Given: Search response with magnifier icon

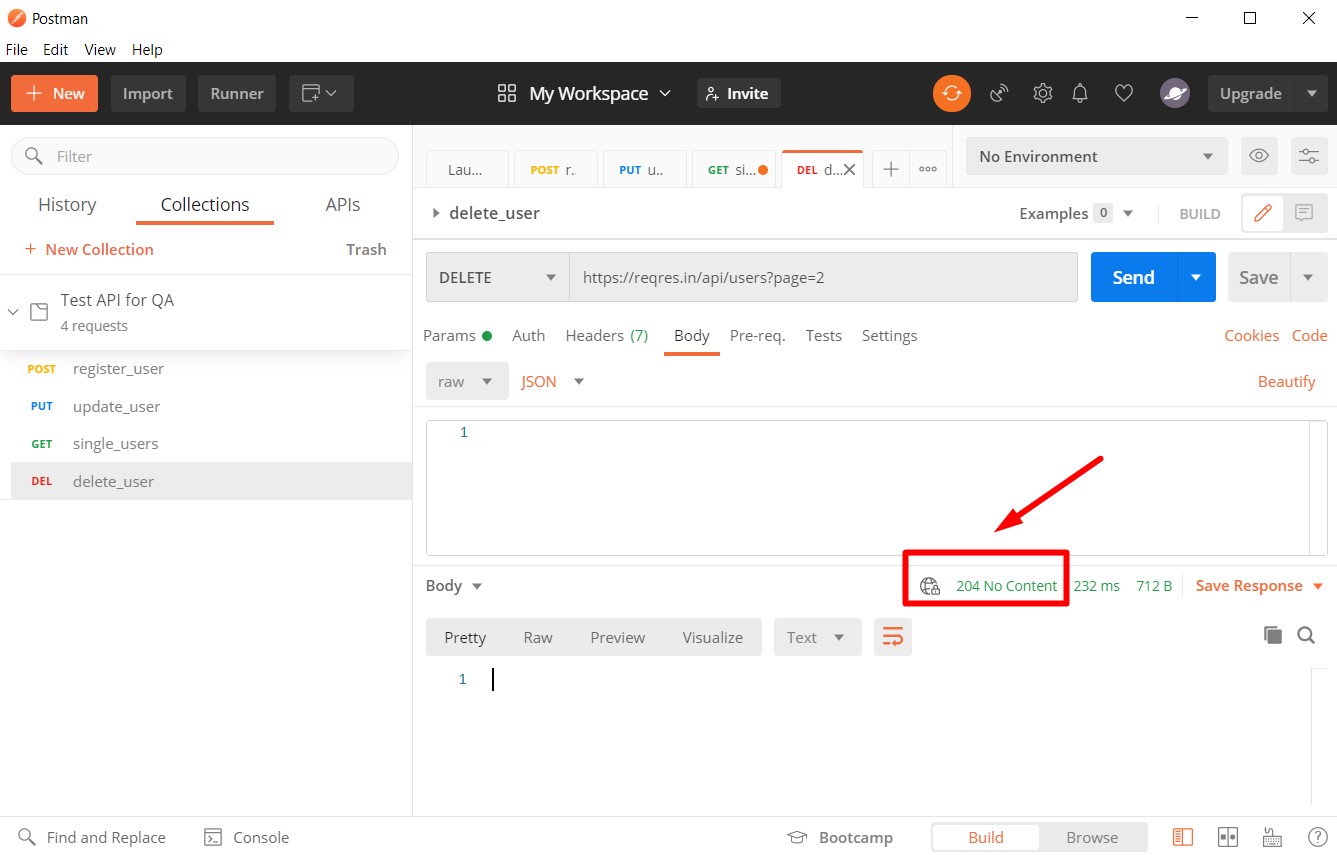Looking at the screenshot, I should coord(1306,635).
